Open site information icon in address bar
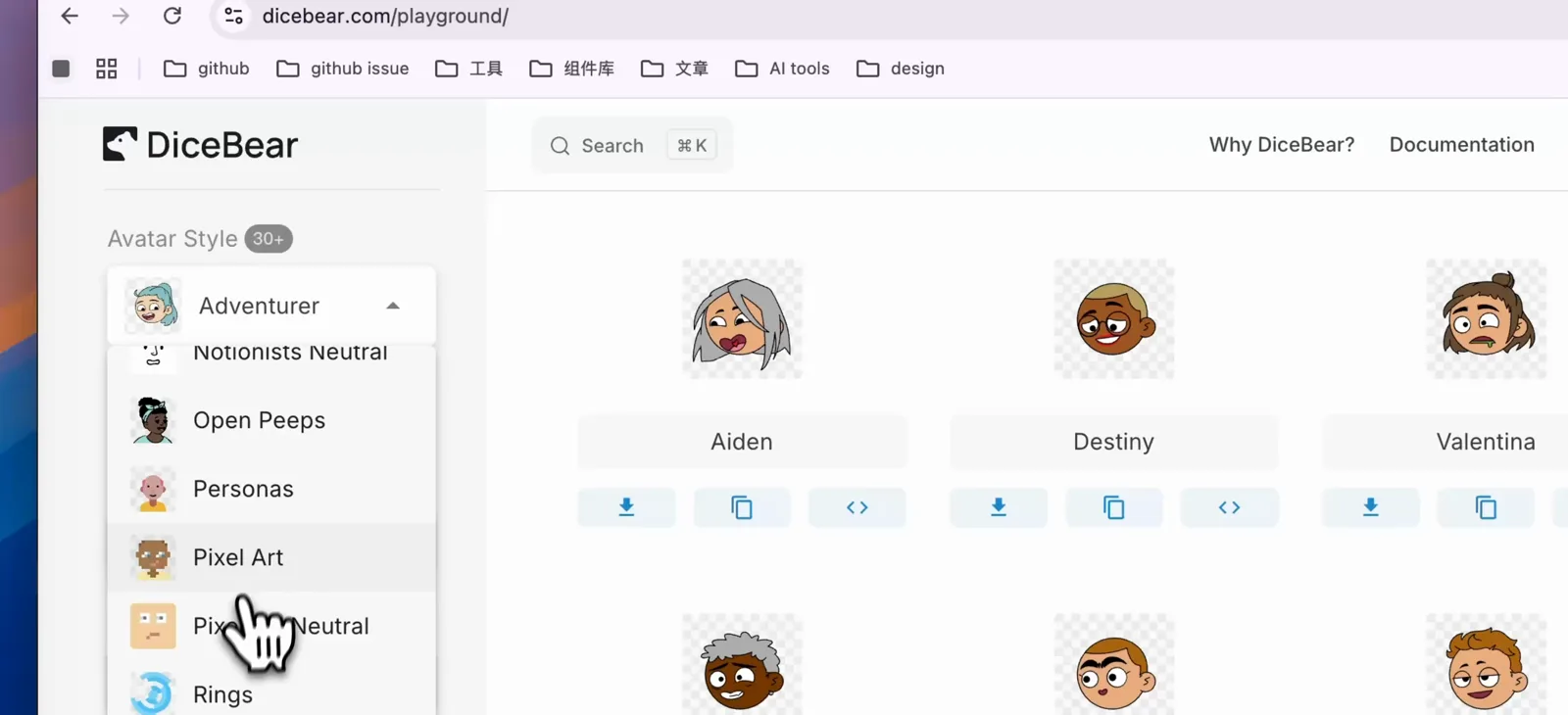1568x715 pixels. pos(233,16)
